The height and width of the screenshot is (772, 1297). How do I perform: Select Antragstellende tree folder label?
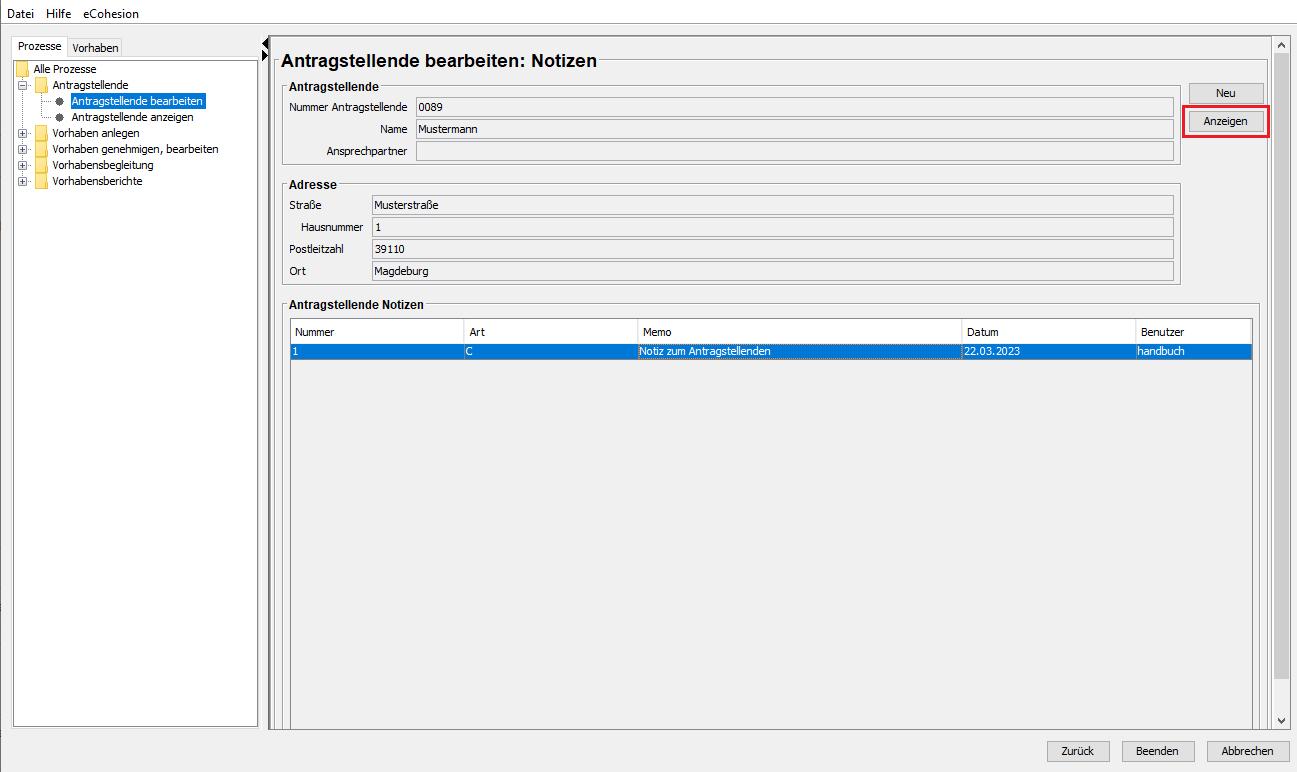pos(90,85)
